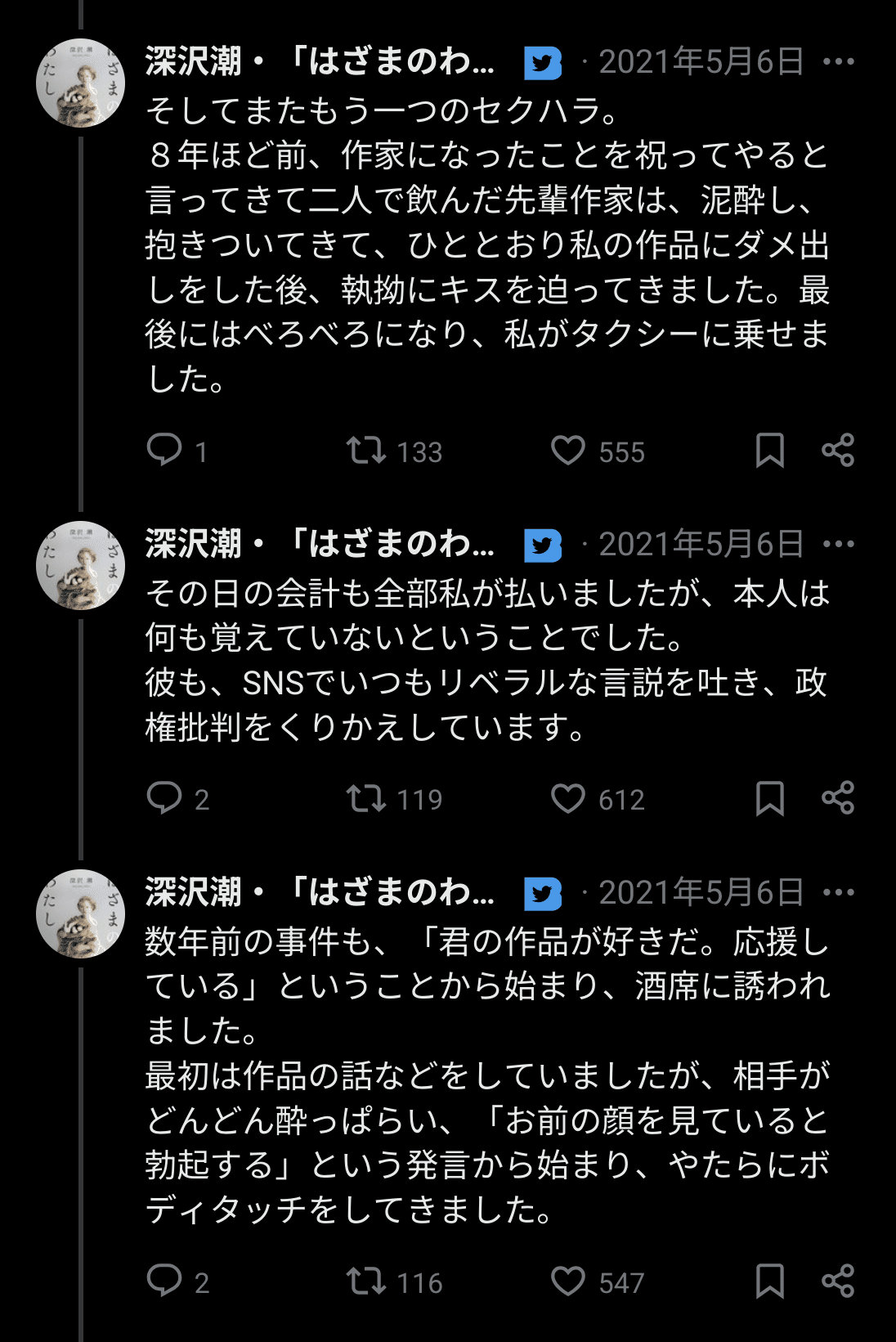
Task: Open more options on the second post
Action: [x=839, y=545]
